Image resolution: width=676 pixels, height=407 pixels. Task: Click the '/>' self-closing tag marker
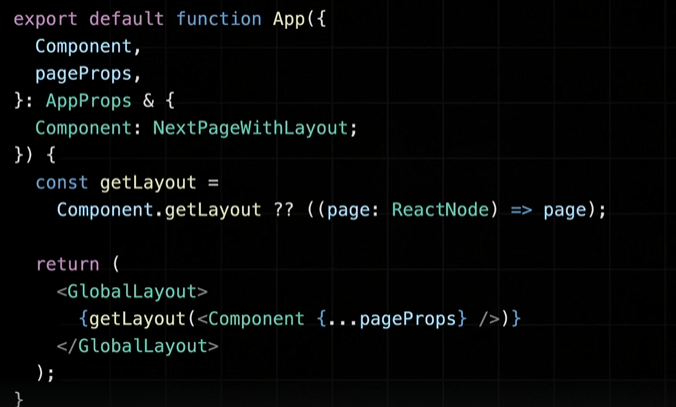(489, 319)
